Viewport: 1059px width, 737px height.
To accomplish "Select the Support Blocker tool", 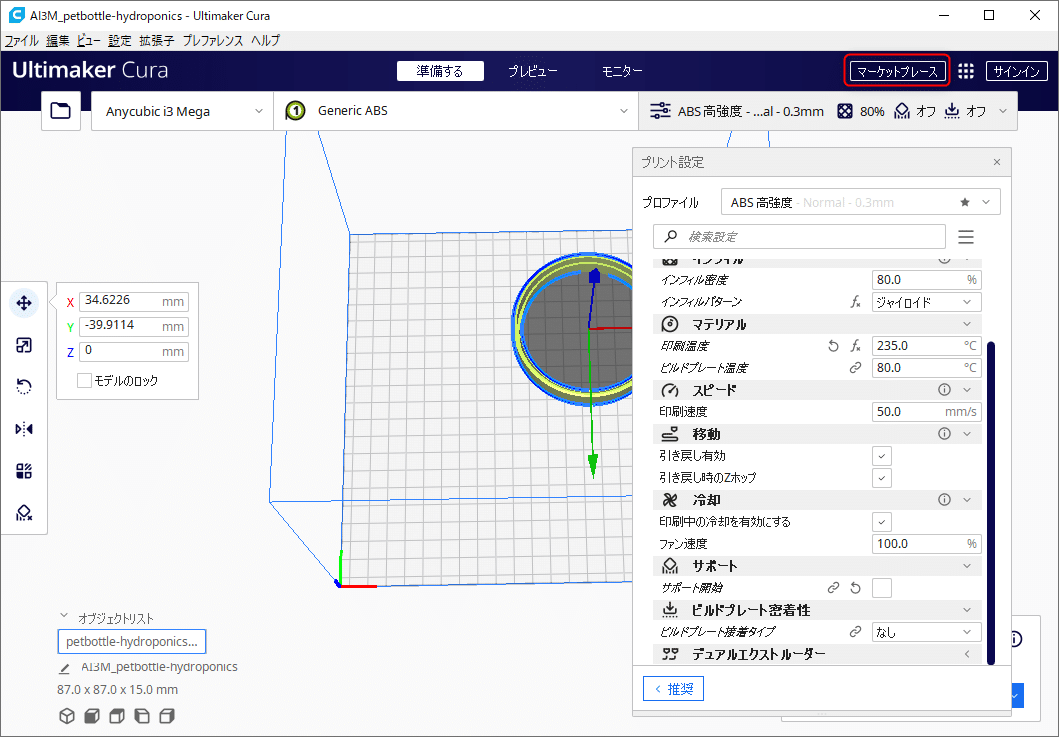I will point(24,513).
